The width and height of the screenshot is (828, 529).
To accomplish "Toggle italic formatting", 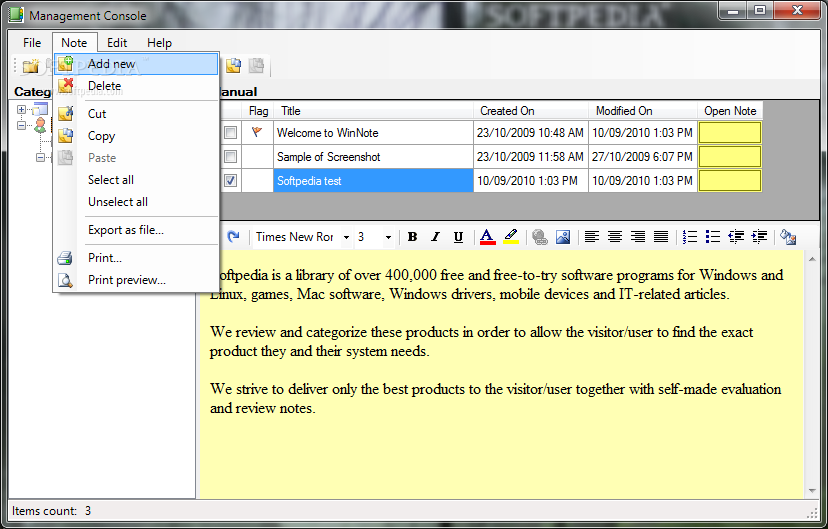I will (435, 237).
